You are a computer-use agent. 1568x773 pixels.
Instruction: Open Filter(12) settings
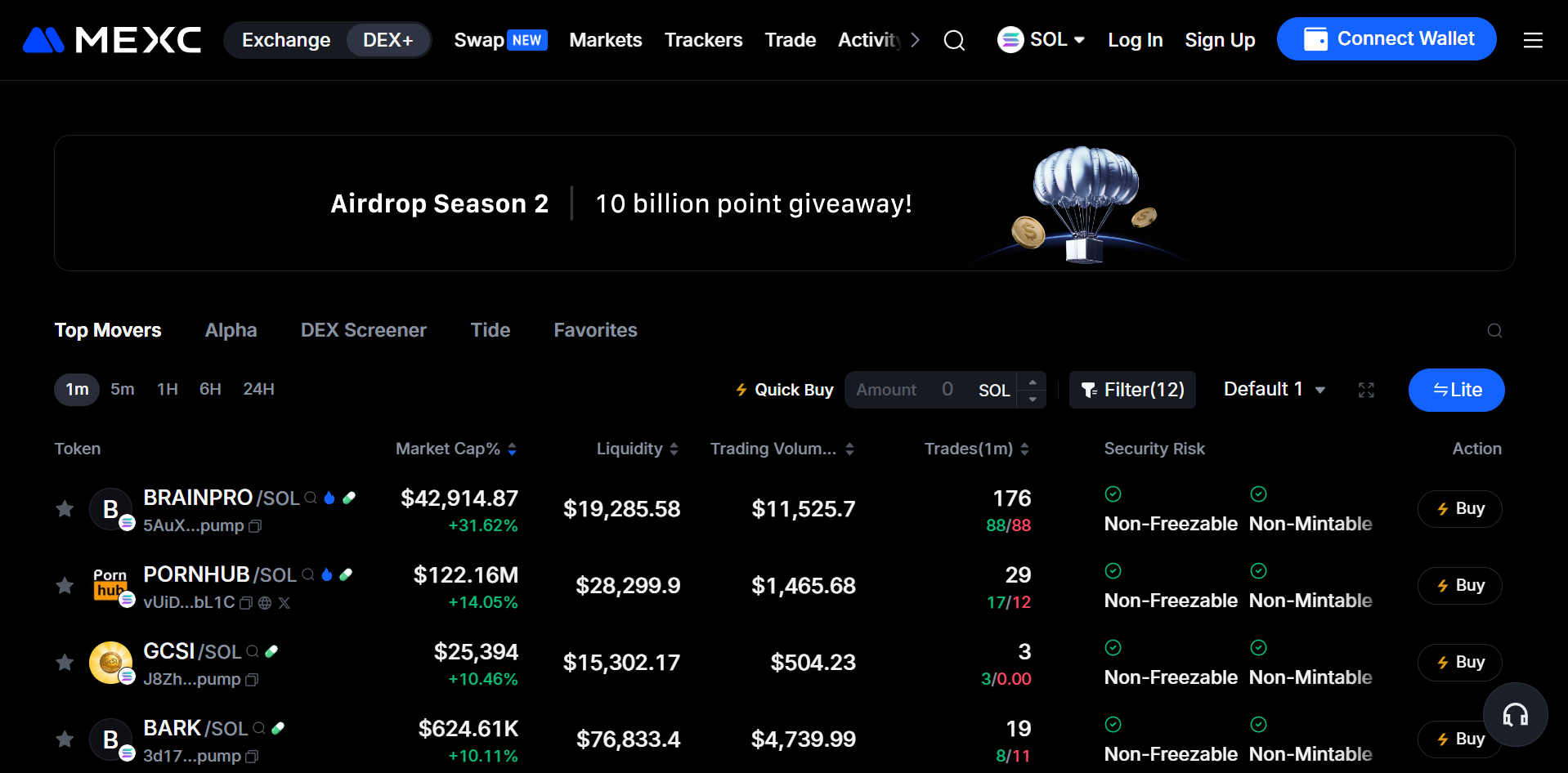point(1132,390)
